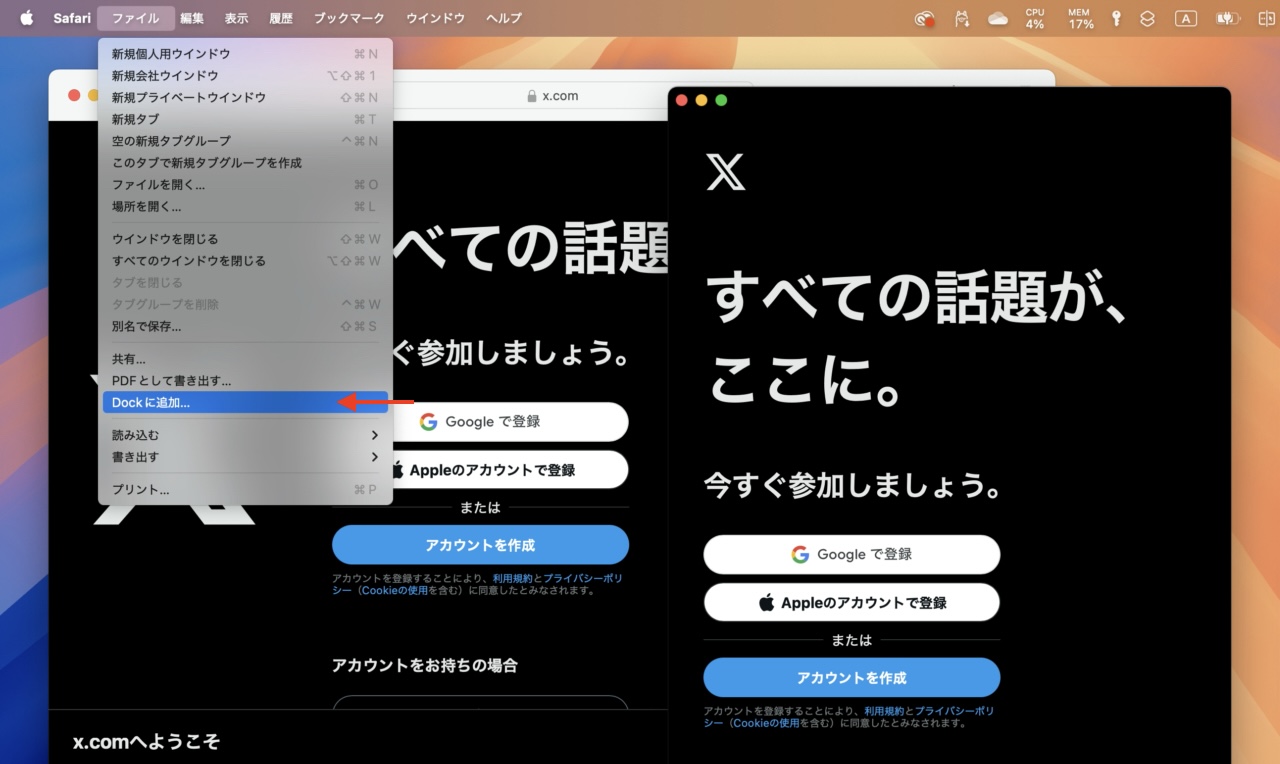Select ファイルを開く... menu entry
The width and height of the screenshot is (1280, 764).
[245, 185]
